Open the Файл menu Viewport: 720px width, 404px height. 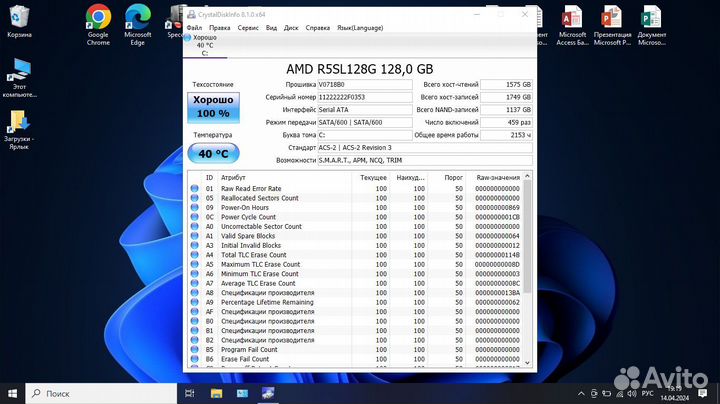194,28
